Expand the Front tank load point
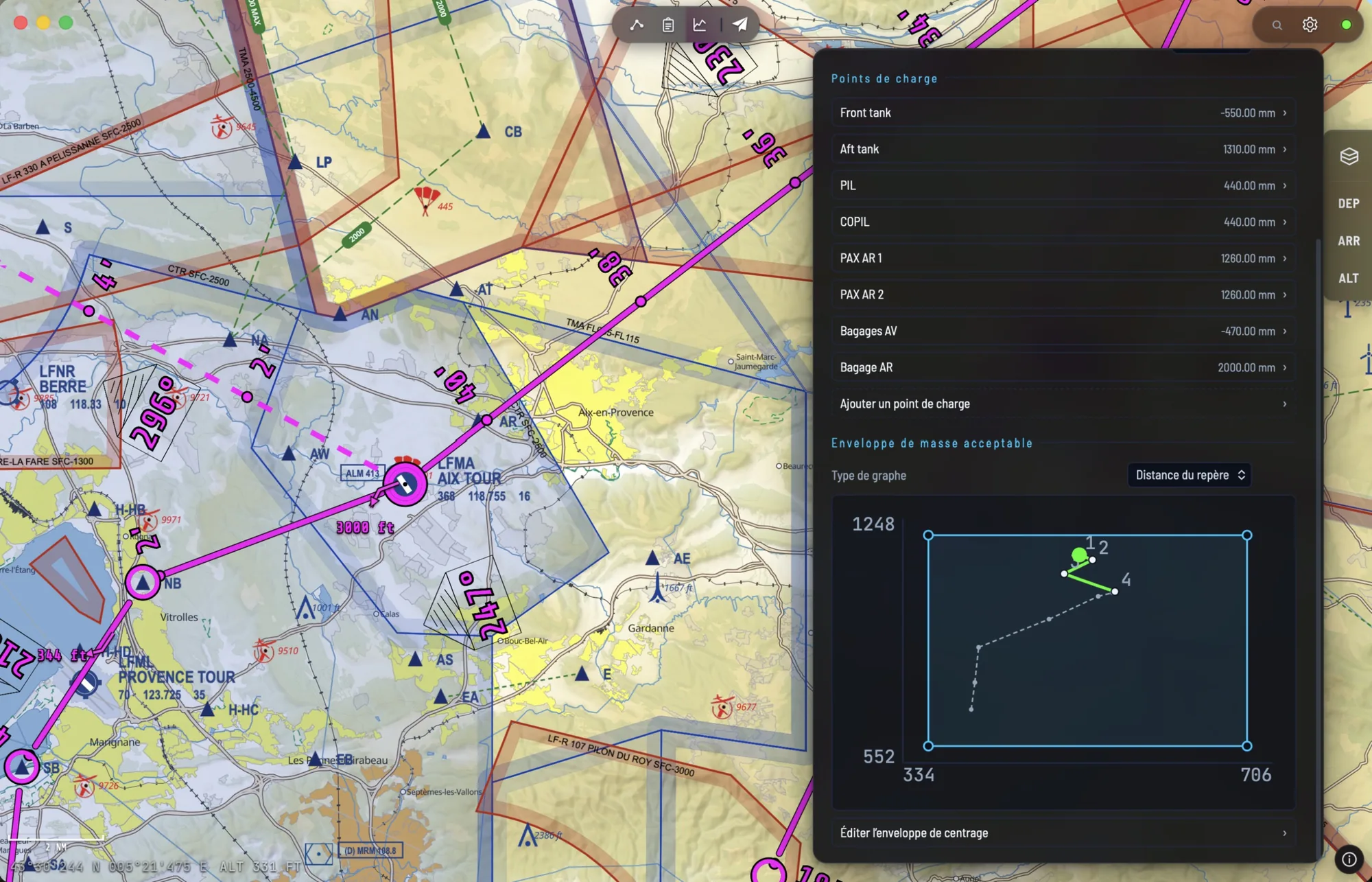1372x882 pixels. coord(1063,113)
